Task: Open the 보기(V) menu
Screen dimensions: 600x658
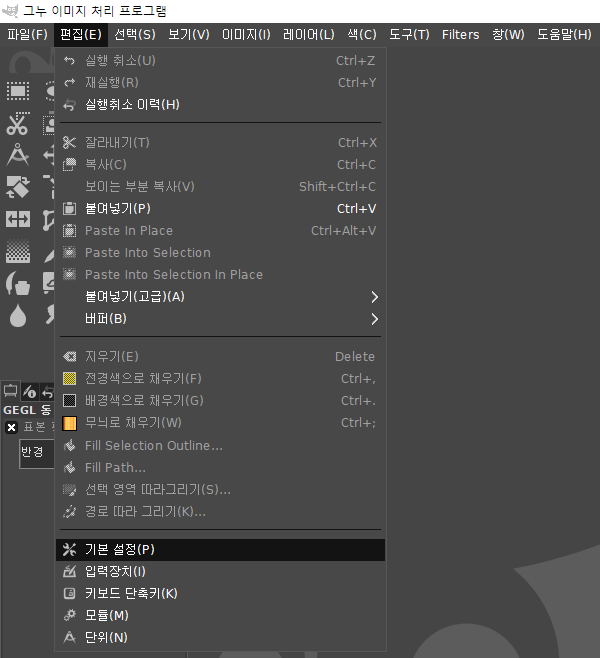Action: click(x=189, y=34)
